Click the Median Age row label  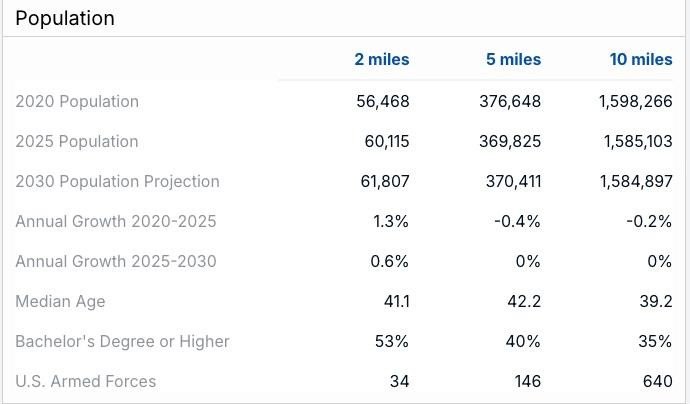coord(60,302)
